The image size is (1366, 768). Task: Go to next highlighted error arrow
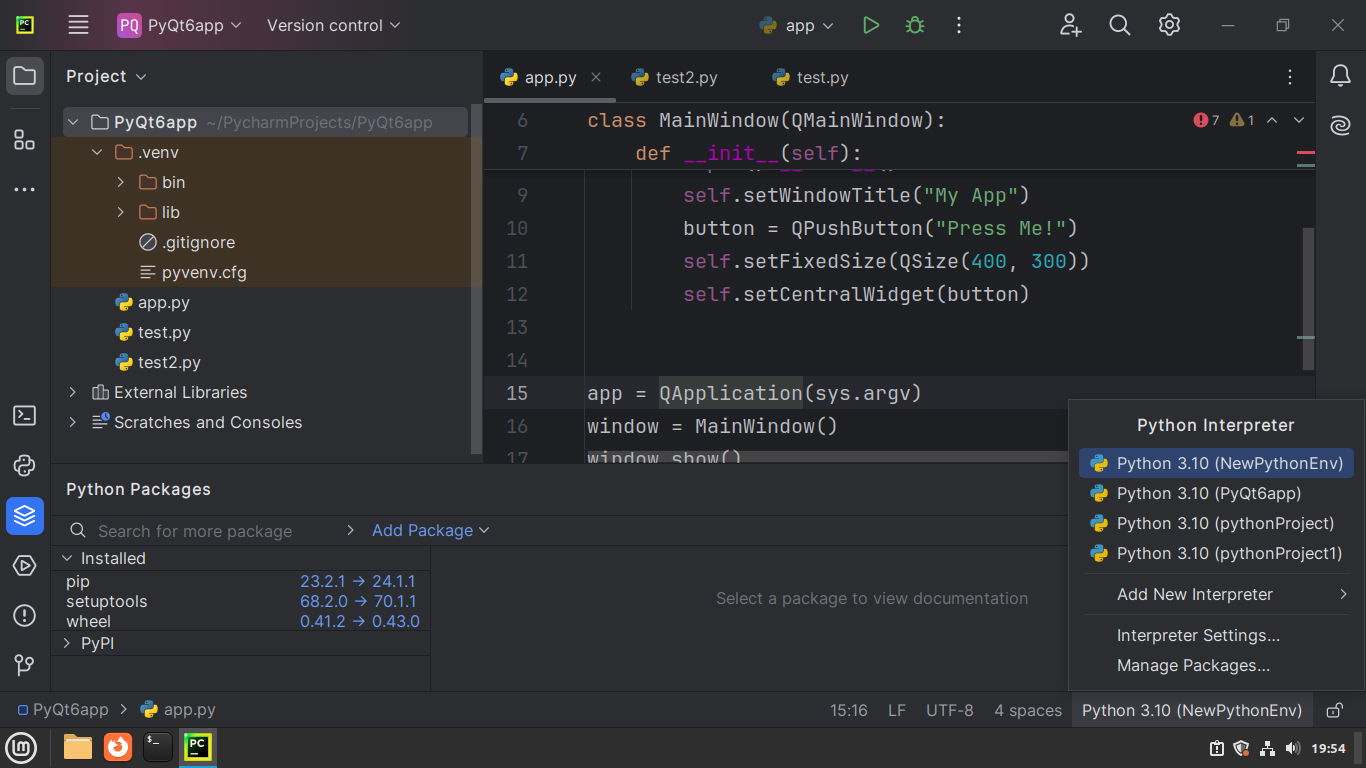point(1299,120)
